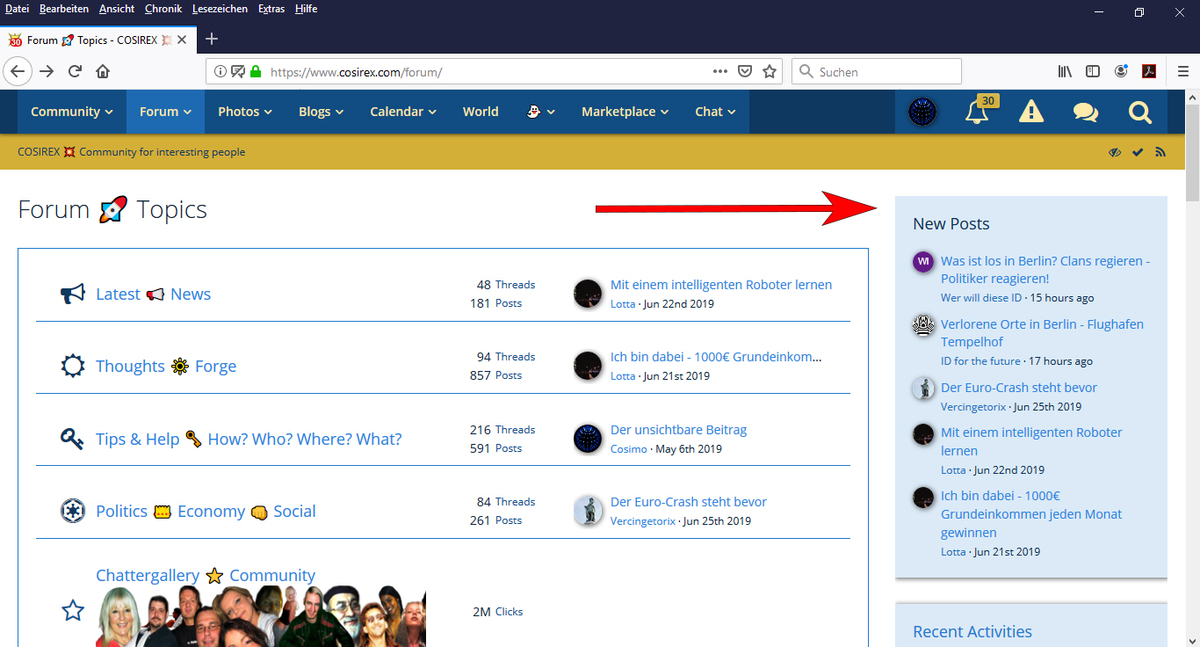This screenshot has height=647, width=1200.
Task: Click the Latest News megaphone forum icon
Action: 73,294
